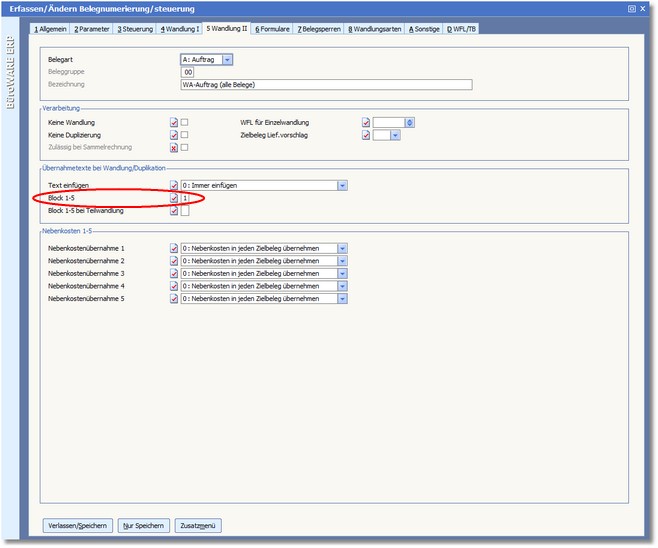Click the screenshot icon in the title bar

(x=631, y=8)
